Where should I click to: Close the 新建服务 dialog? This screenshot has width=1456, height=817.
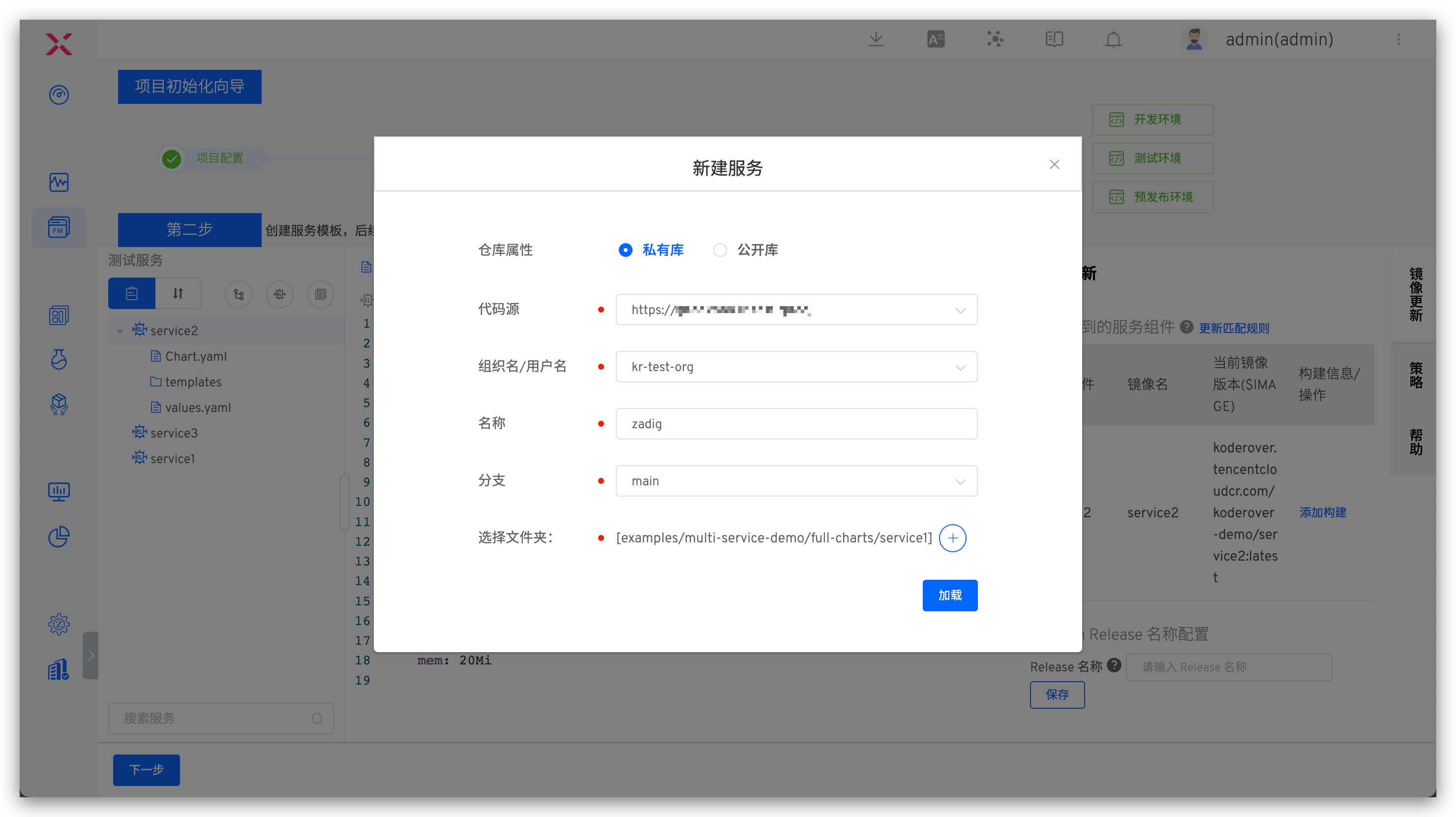click(x=1054, y=164)
